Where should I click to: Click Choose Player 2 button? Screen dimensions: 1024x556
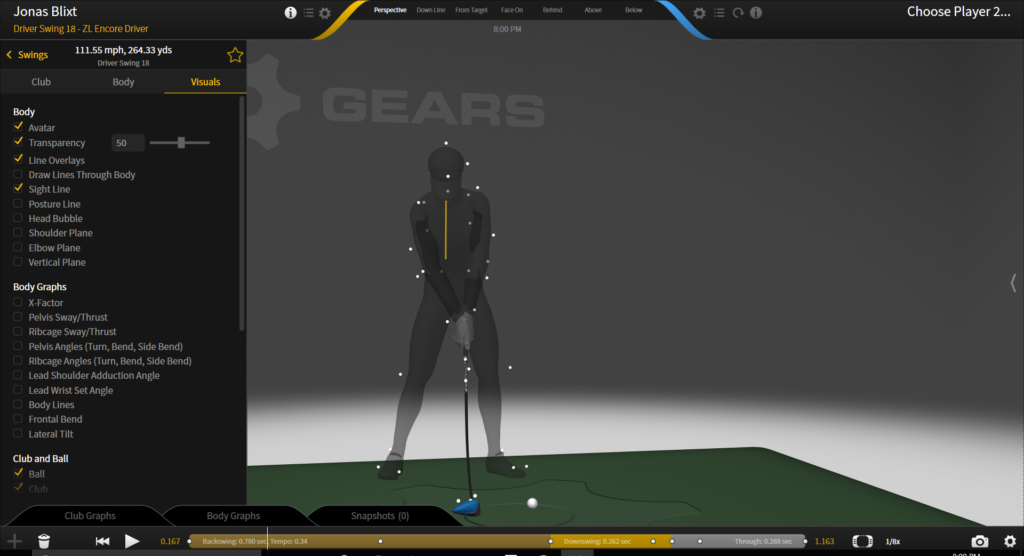tap(958, 11)
